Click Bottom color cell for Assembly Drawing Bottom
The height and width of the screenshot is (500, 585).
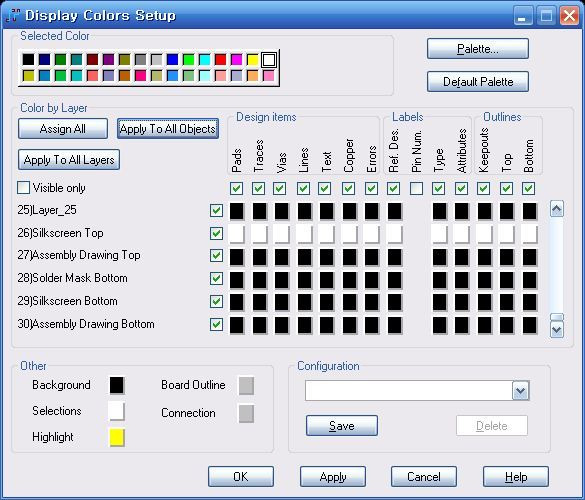(529, 325)
